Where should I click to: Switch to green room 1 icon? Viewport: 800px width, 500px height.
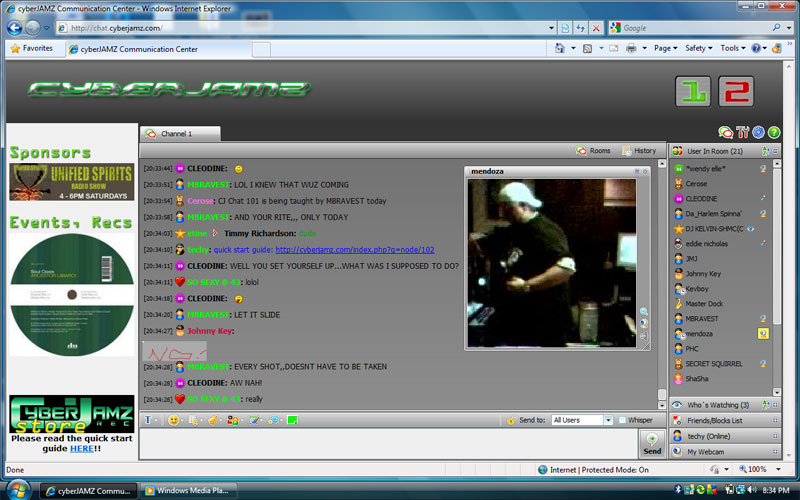point(693,92)
